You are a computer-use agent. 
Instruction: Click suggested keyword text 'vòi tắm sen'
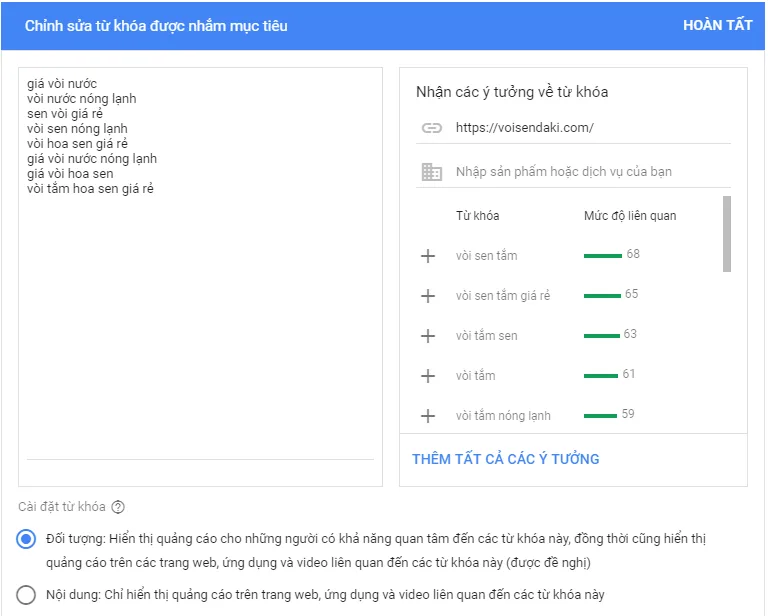486,336
